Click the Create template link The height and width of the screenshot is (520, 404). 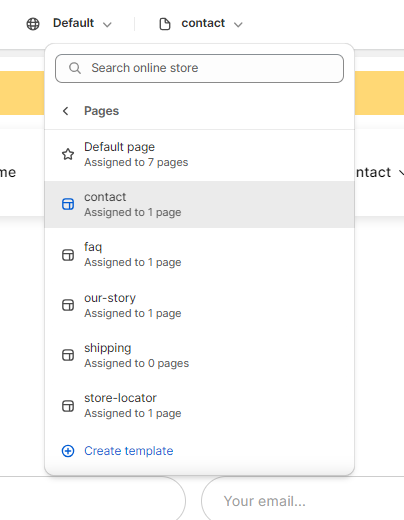tap(129, 451)
